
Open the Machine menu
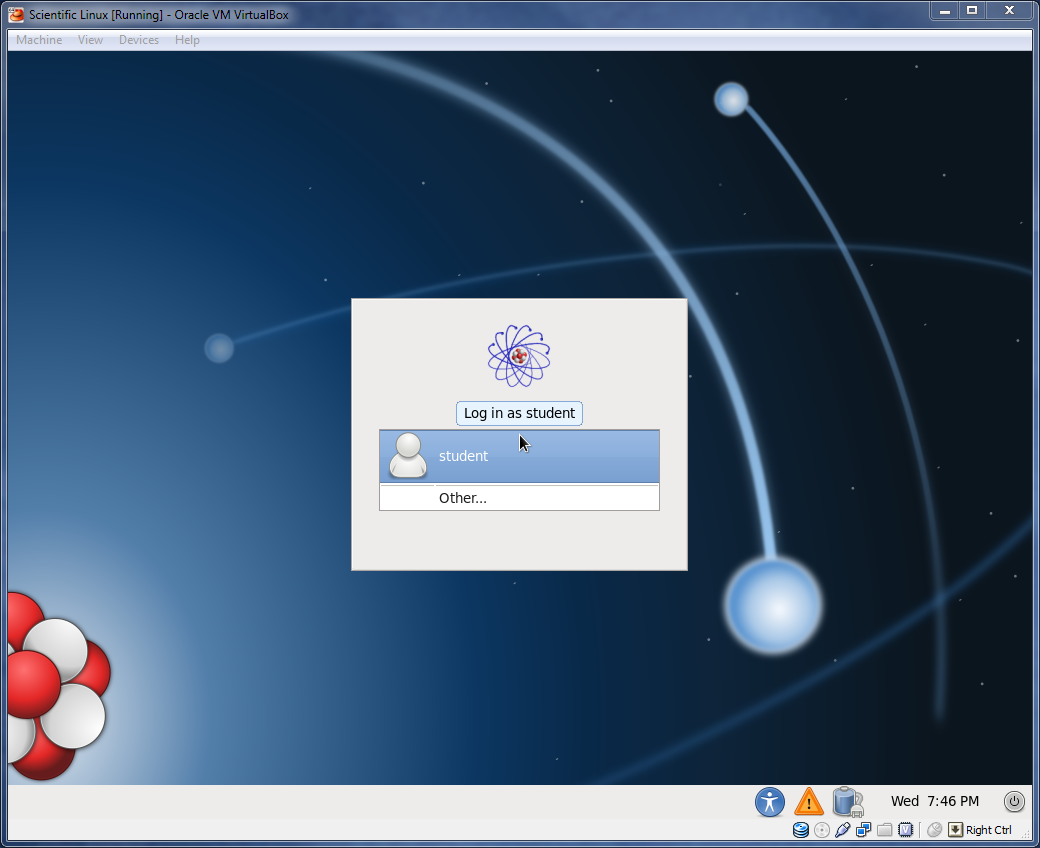[39, 40]
